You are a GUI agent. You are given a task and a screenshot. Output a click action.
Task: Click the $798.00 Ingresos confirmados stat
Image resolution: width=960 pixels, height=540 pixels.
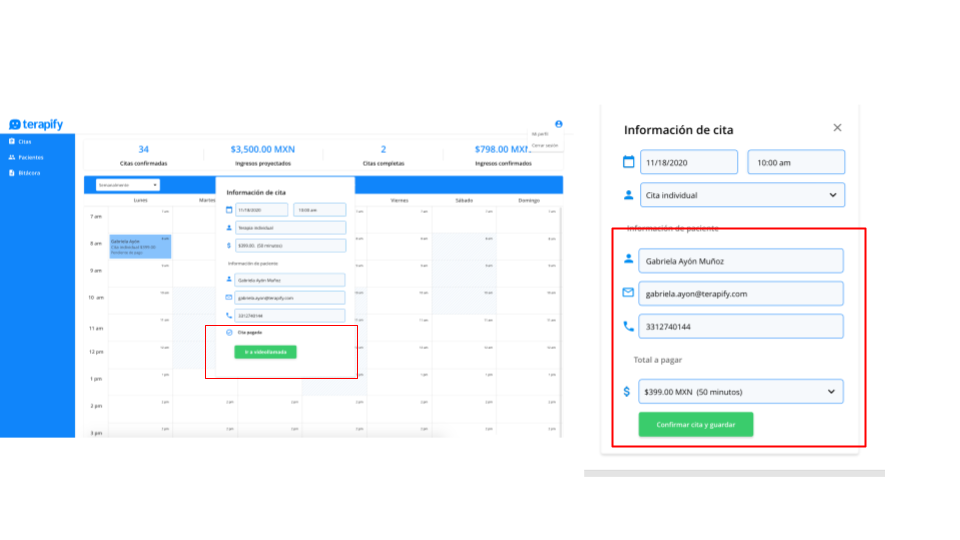[503, 155]
